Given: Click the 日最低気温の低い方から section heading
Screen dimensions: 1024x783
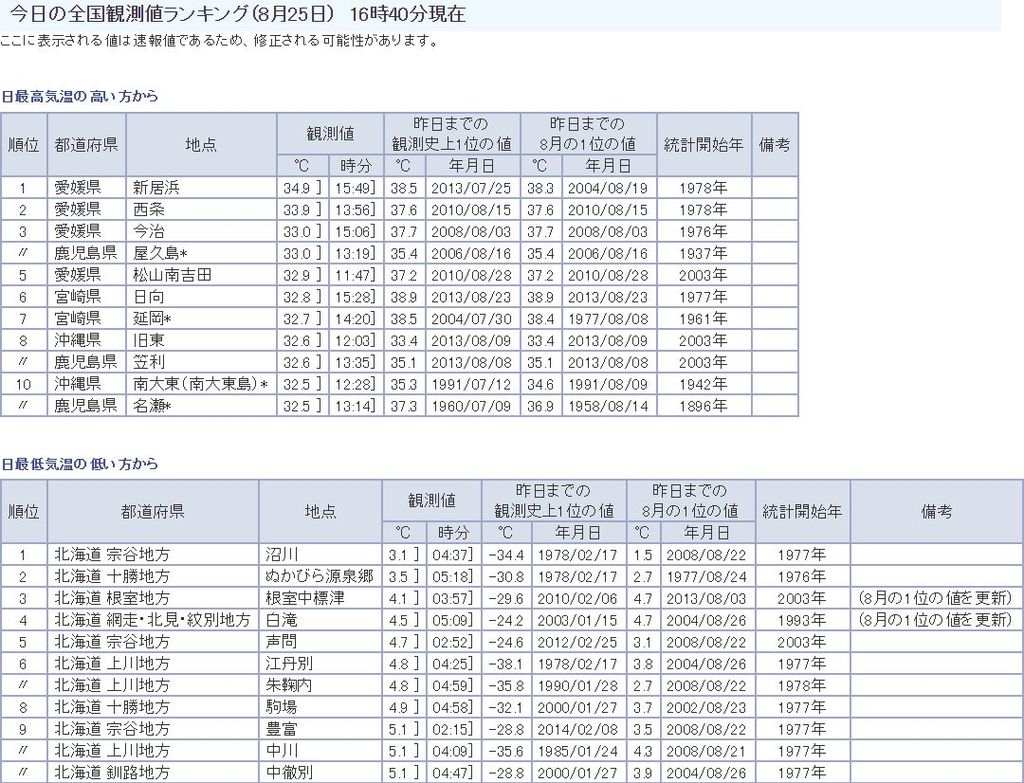Looking at the screenshot, I should (80, 465).
